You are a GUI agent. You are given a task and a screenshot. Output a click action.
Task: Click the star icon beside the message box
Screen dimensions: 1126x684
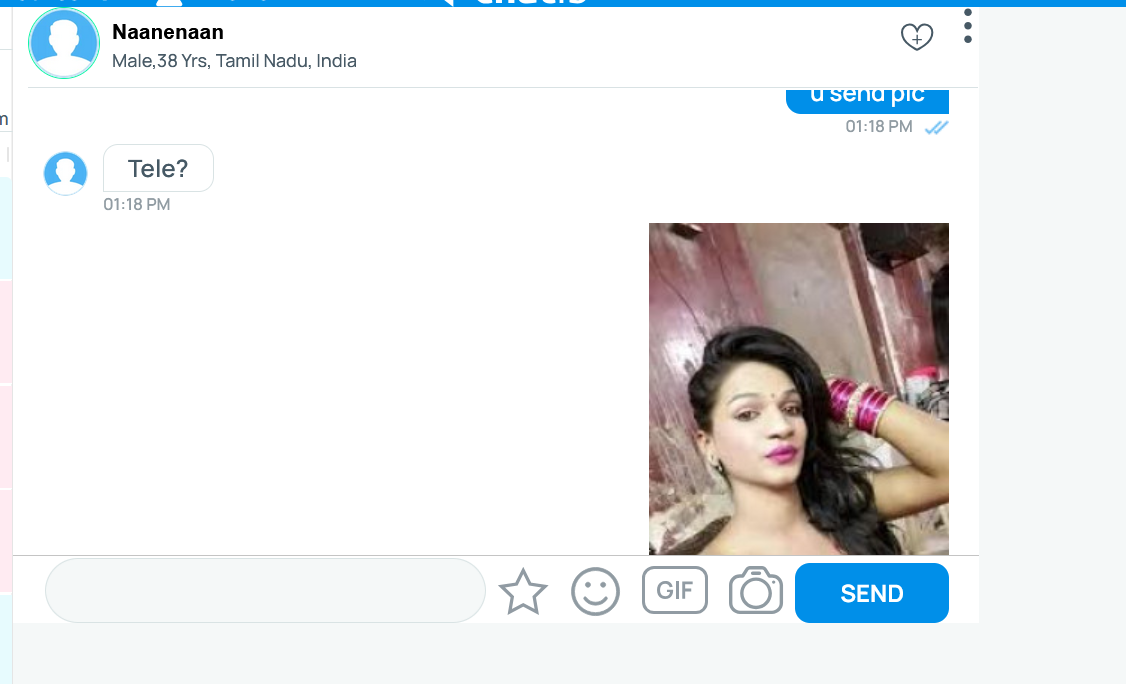point(523,592)
